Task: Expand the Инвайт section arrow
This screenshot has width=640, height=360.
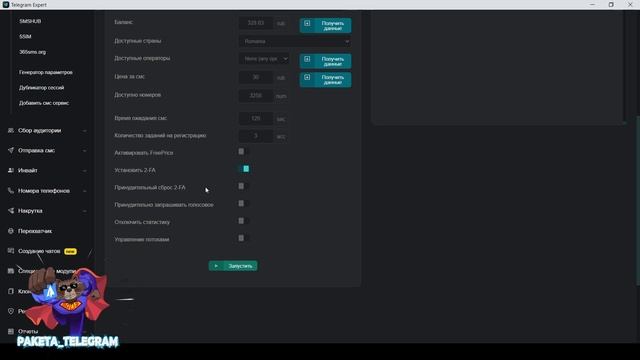Action: [84, 171]
